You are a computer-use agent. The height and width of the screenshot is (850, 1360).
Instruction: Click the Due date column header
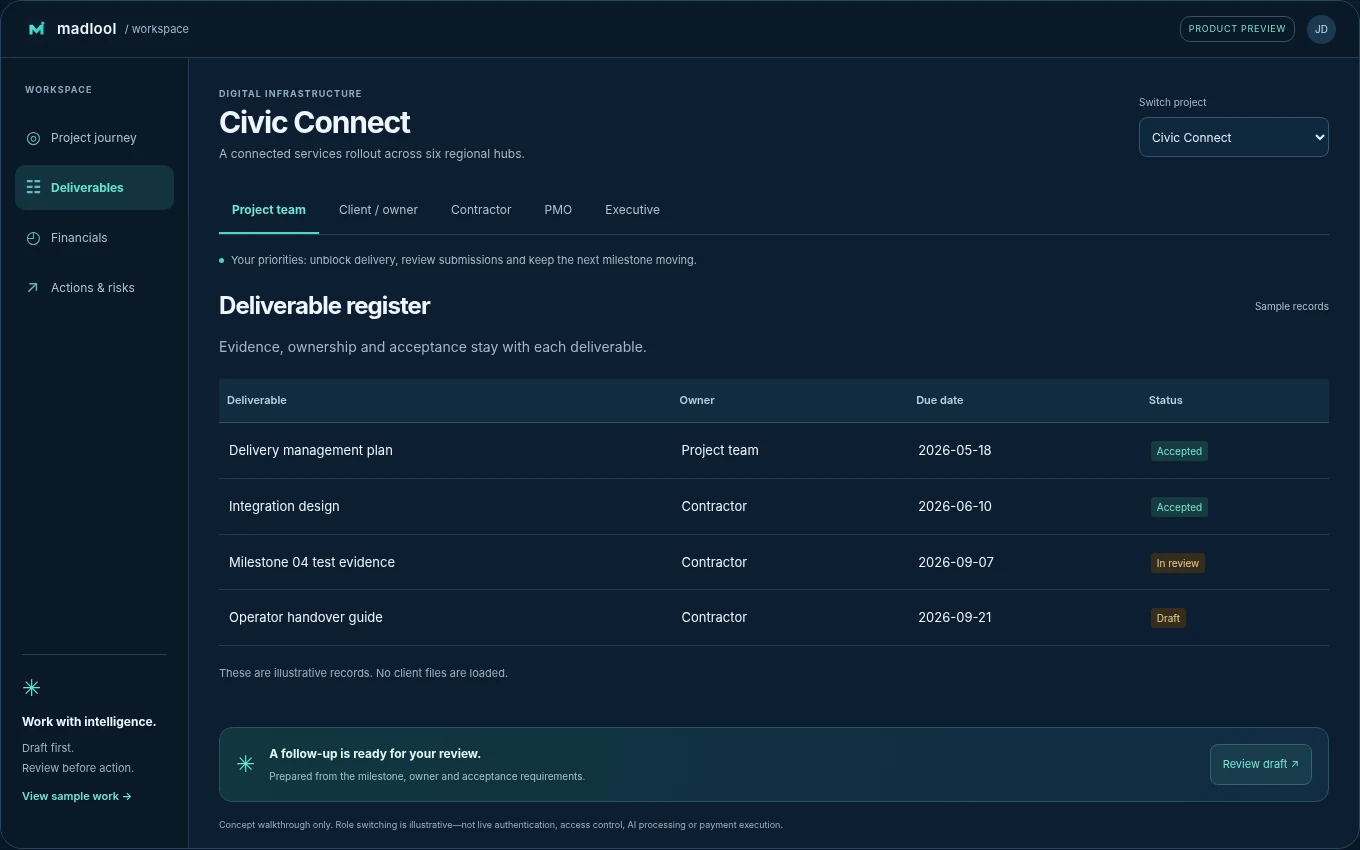[940, 400]
